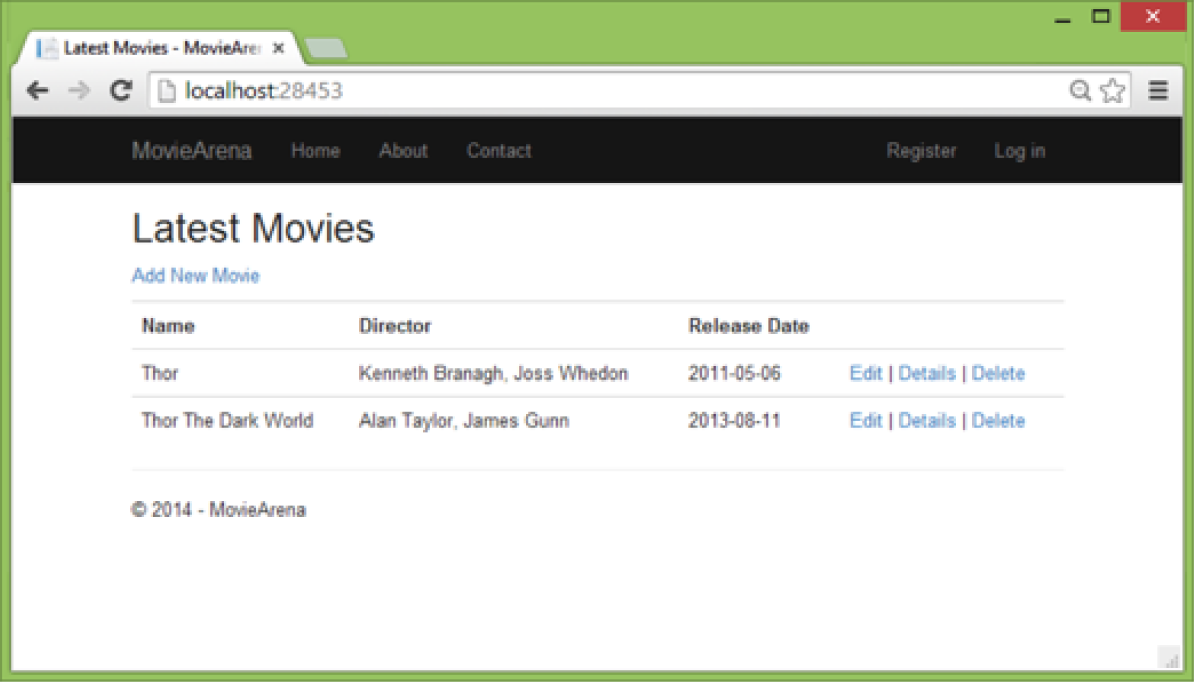Go back with the browser back arrow
The image size is (1196, 684).
pos(37,91)
